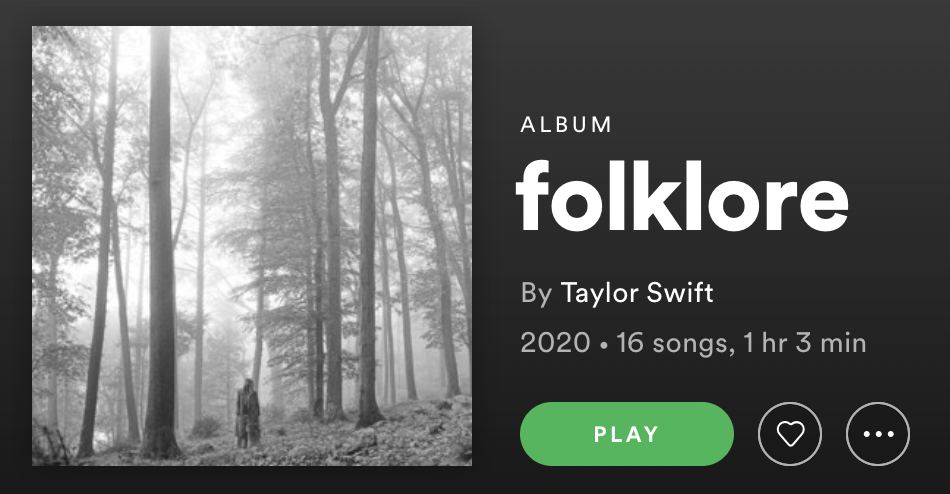Start the album with the green PLAY button
The image size is (950, 494).
pyautogui.click(x=626, y=434)
